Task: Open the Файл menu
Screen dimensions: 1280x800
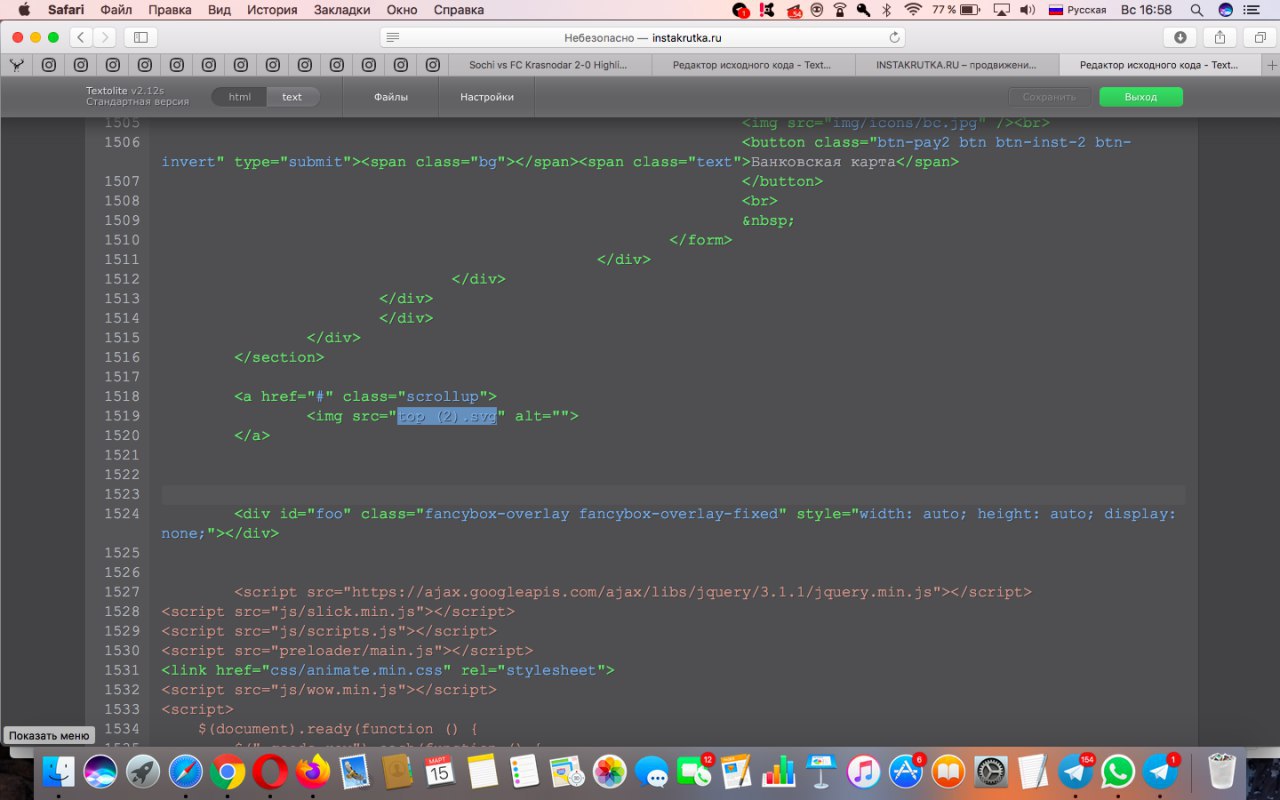Action: pyautogui.click(x=116, y=10)
